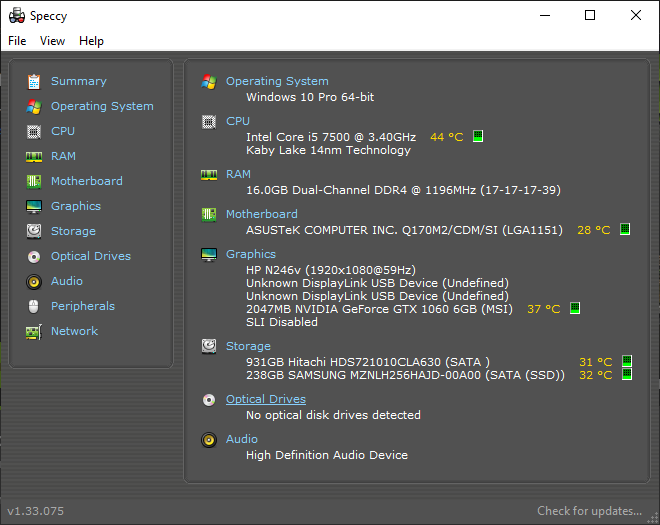Select Graphics in the sidebar
660x525 pixels.
point(76,206)
